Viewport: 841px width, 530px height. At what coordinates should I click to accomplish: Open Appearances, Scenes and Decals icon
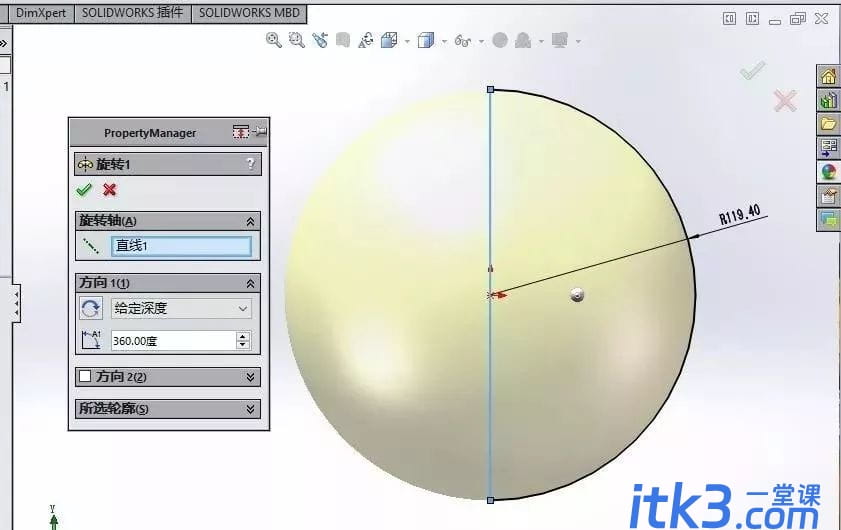829,172
